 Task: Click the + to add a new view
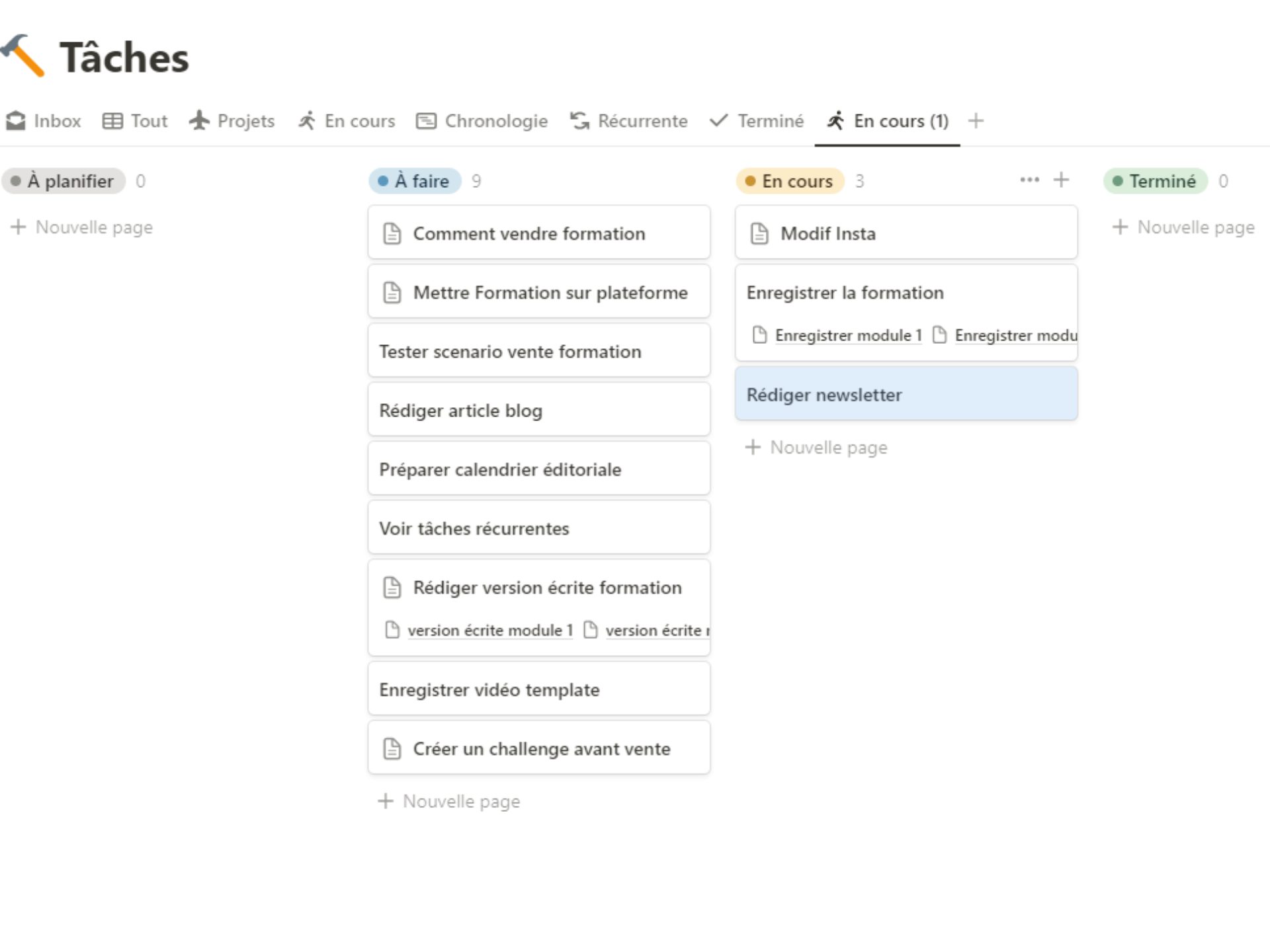(x=976, y=120)
